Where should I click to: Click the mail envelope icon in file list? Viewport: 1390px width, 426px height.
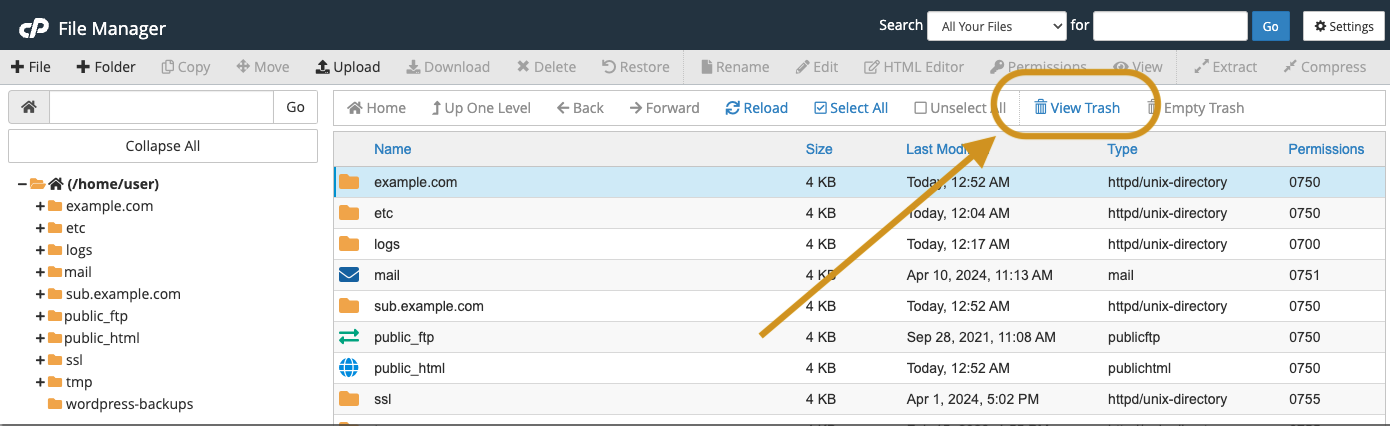pos(349,275)
